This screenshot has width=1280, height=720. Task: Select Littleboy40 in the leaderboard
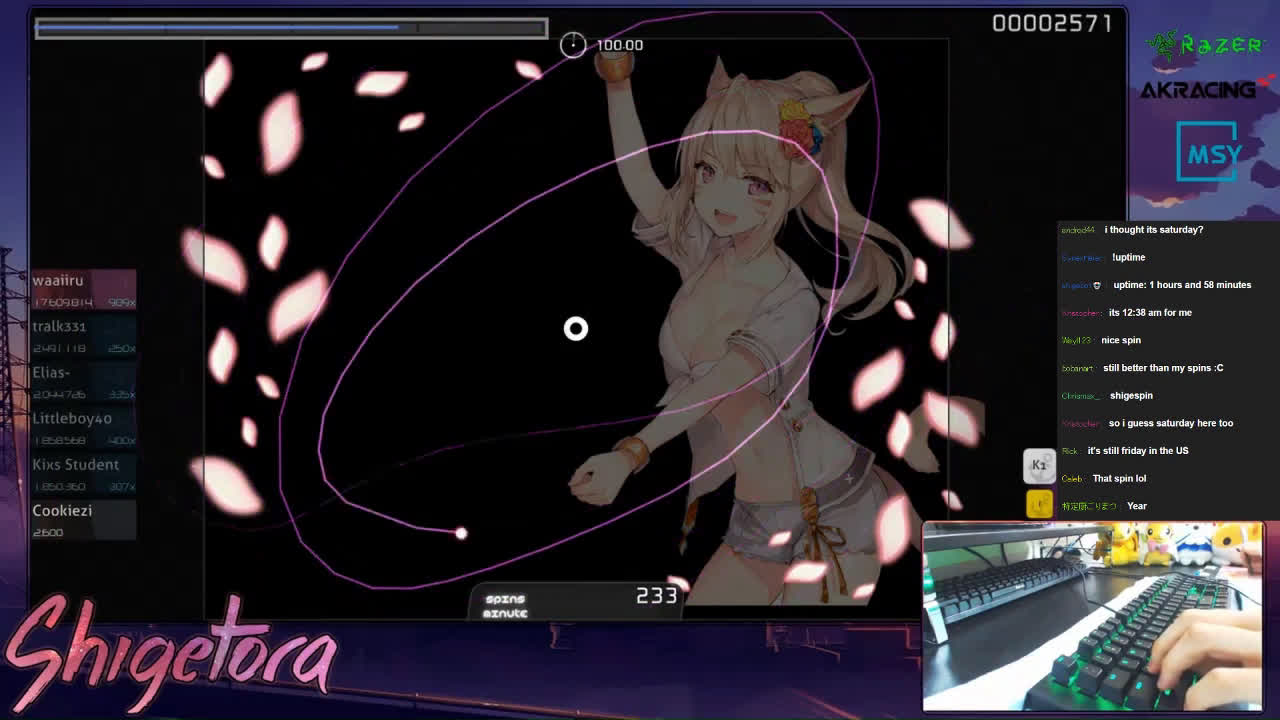[84, 428]
